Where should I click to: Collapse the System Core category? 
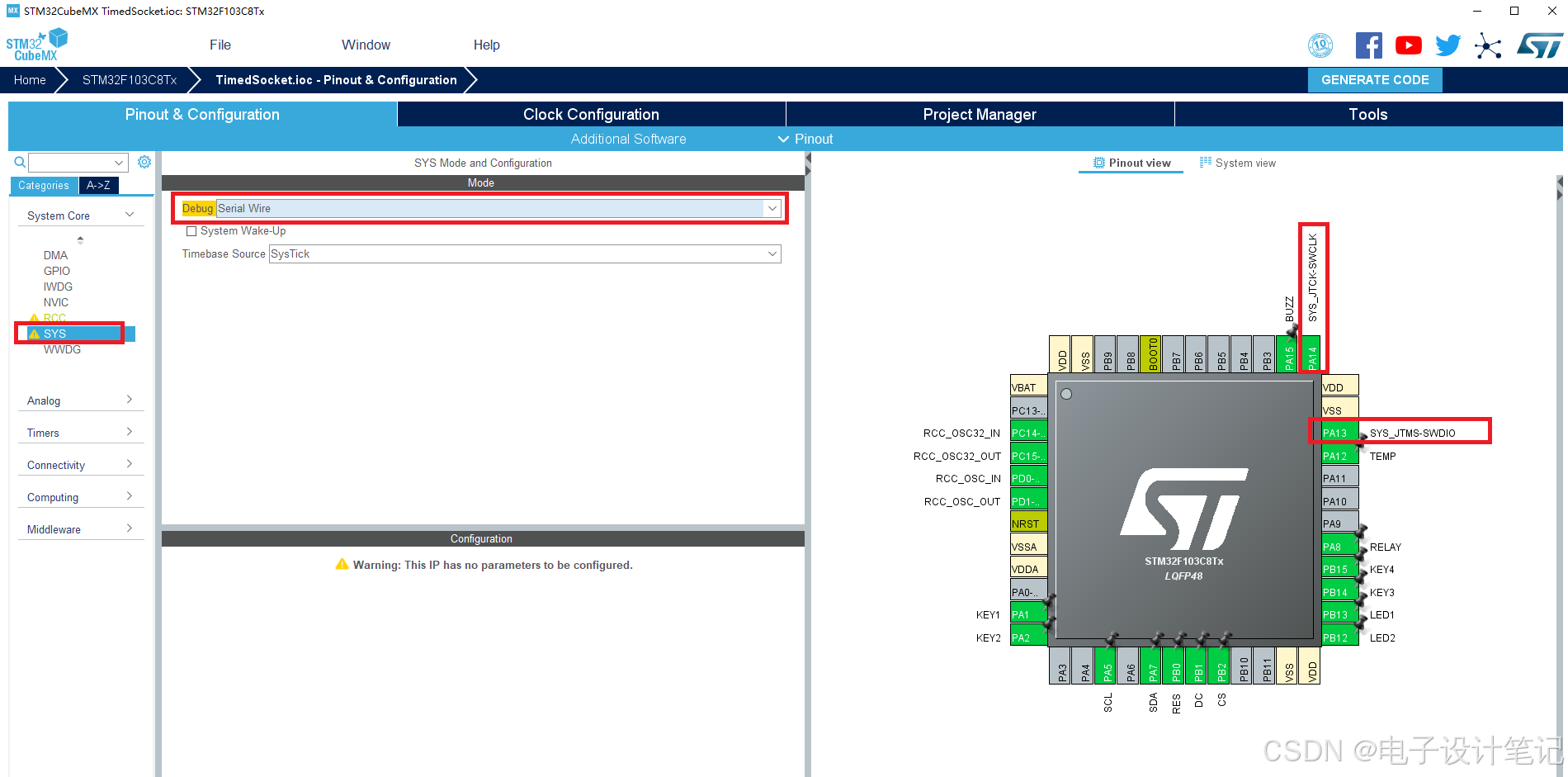(81, 216)
